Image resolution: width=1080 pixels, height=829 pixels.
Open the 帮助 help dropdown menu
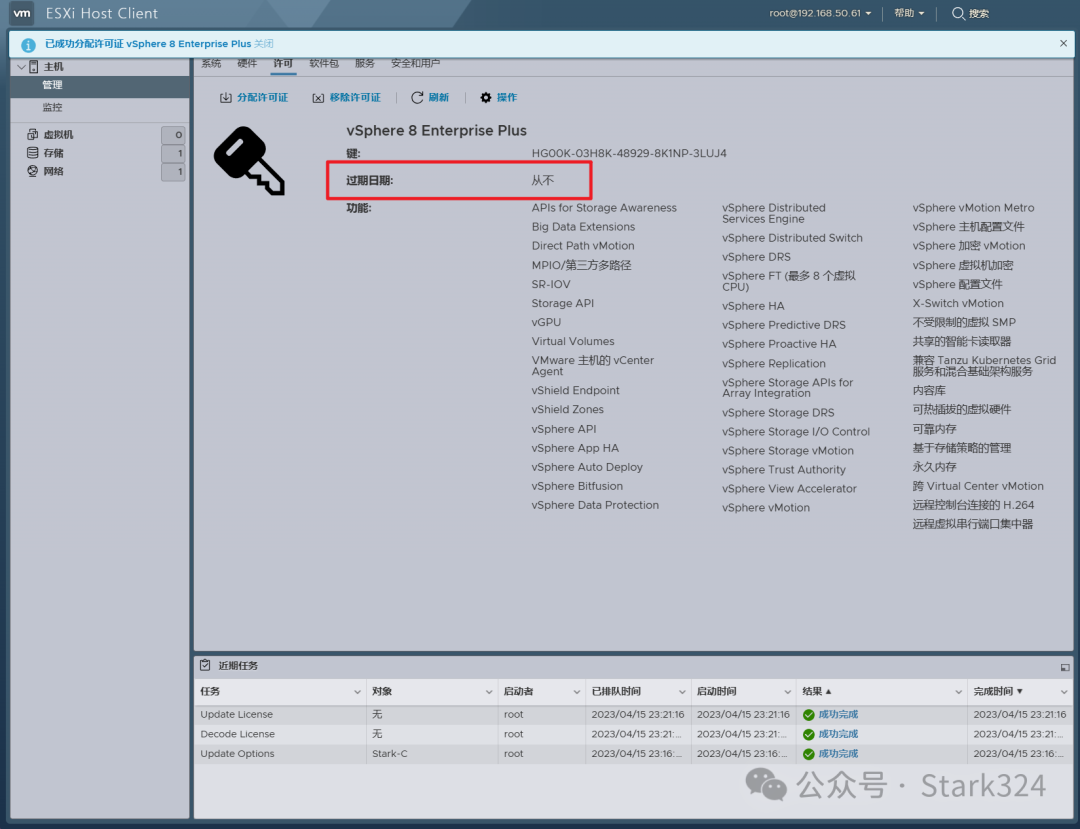(908, 13)
